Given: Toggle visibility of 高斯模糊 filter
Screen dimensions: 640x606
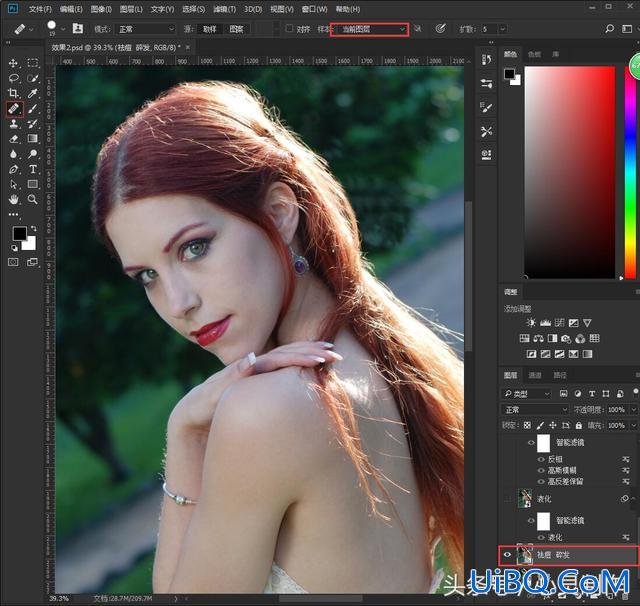Looking at the screenshot, I should point(541,471).
